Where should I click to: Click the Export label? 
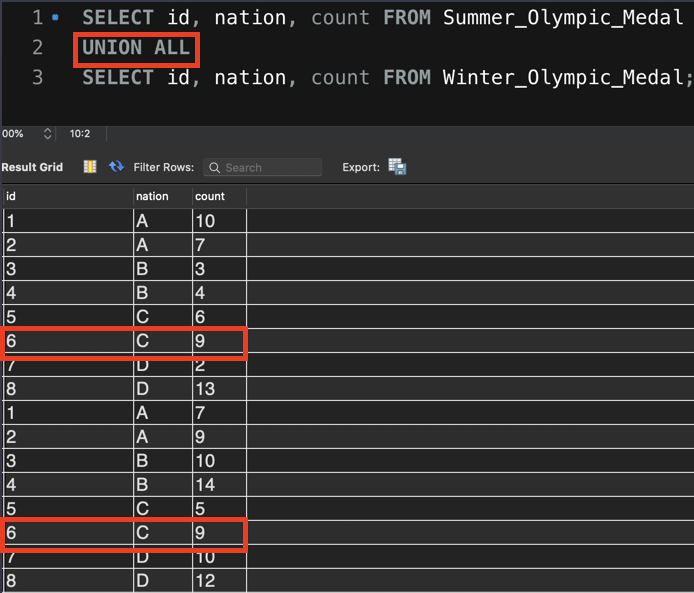tap(361, 167)
